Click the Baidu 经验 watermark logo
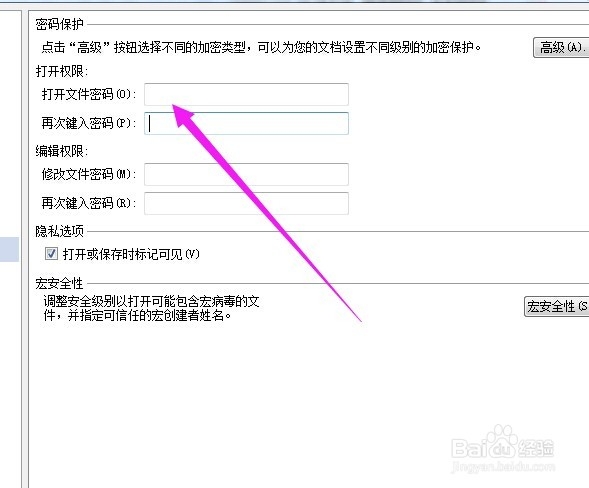The image size is (589, 488). pos(503,449)
